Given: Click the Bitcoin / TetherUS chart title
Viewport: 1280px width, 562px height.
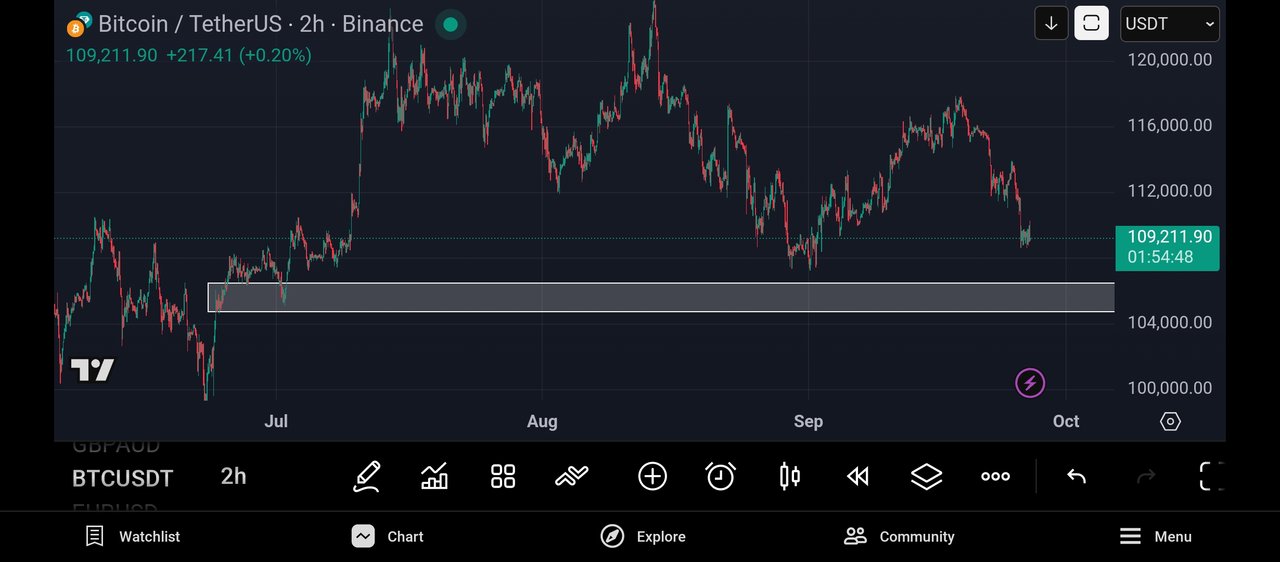Looking at the screenshot, I should (x=260, y=24).
